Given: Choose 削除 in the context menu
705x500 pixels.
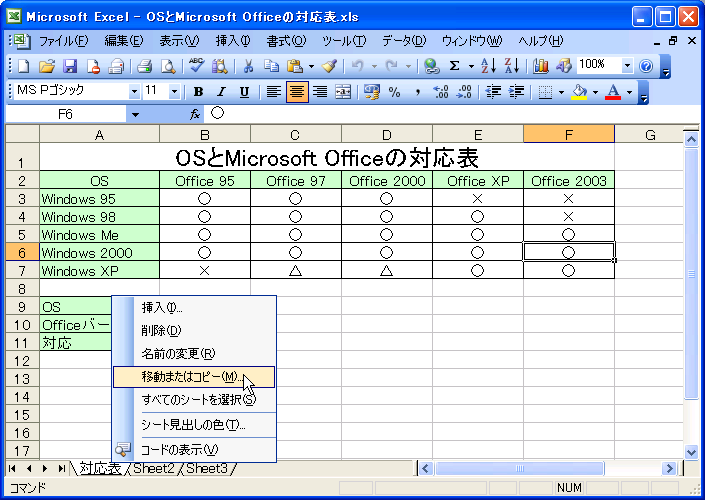Looking at the screenshot, I should 194,331.
